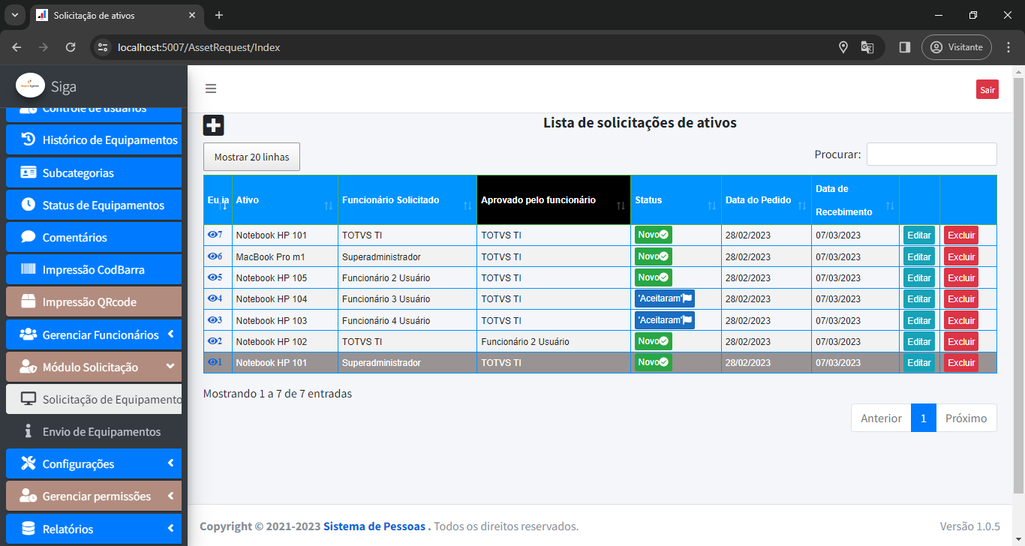Click the Configurações tools icon
The width and height of the screenshot is (1025, 546).
pyautogui.click(x=28, y=463)
